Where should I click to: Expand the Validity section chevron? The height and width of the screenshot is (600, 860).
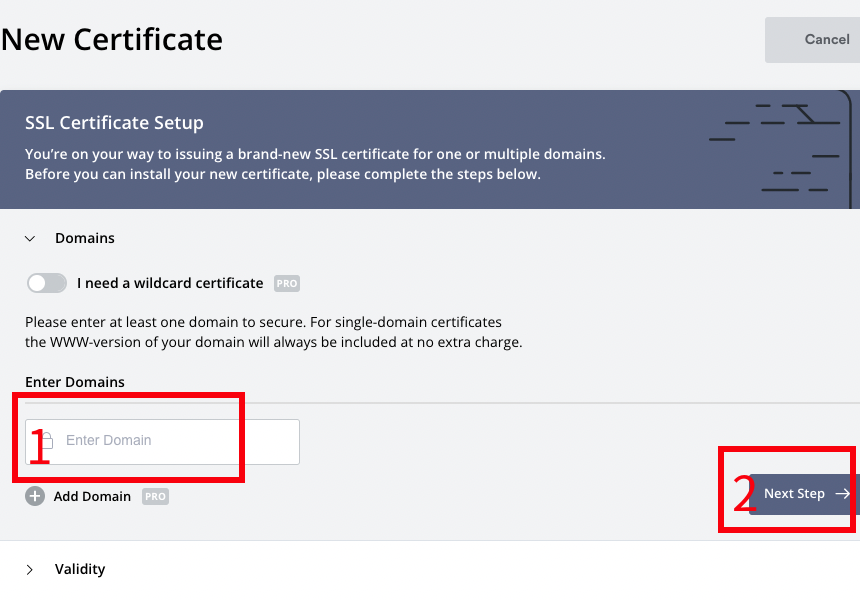[x=30, y=570]
